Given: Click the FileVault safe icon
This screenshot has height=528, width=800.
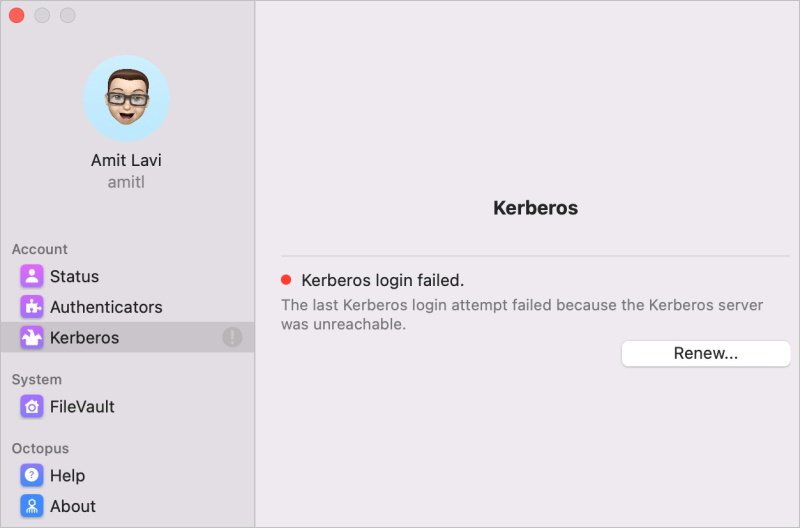Looking at the screenshot, I should tap(32, 407).
